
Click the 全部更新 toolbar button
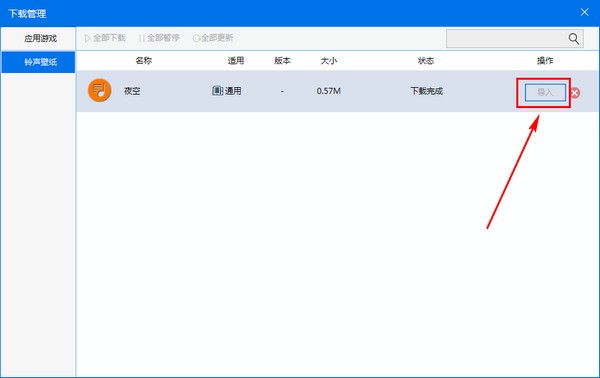pyautogui.click(x=213, y=38)
